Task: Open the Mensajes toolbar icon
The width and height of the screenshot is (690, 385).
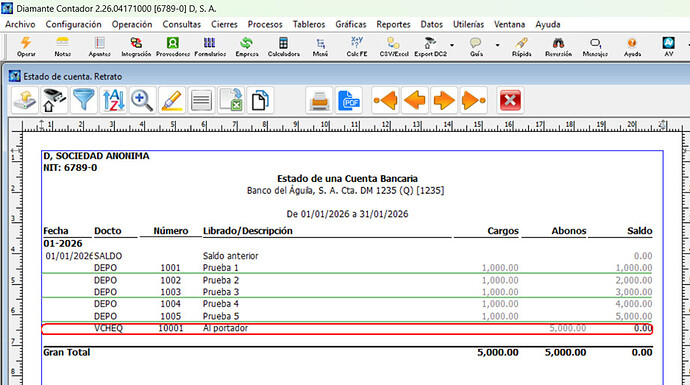Action: [x=595, y=47]
